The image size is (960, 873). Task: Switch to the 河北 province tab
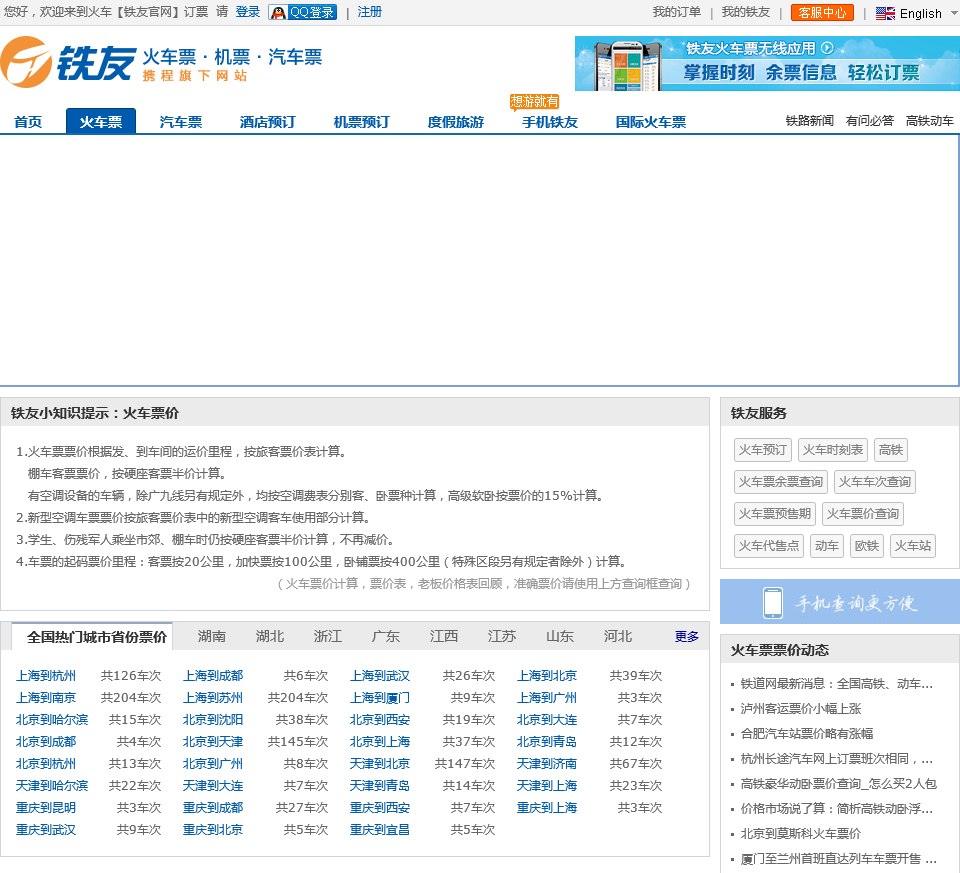tap(618, 637)
